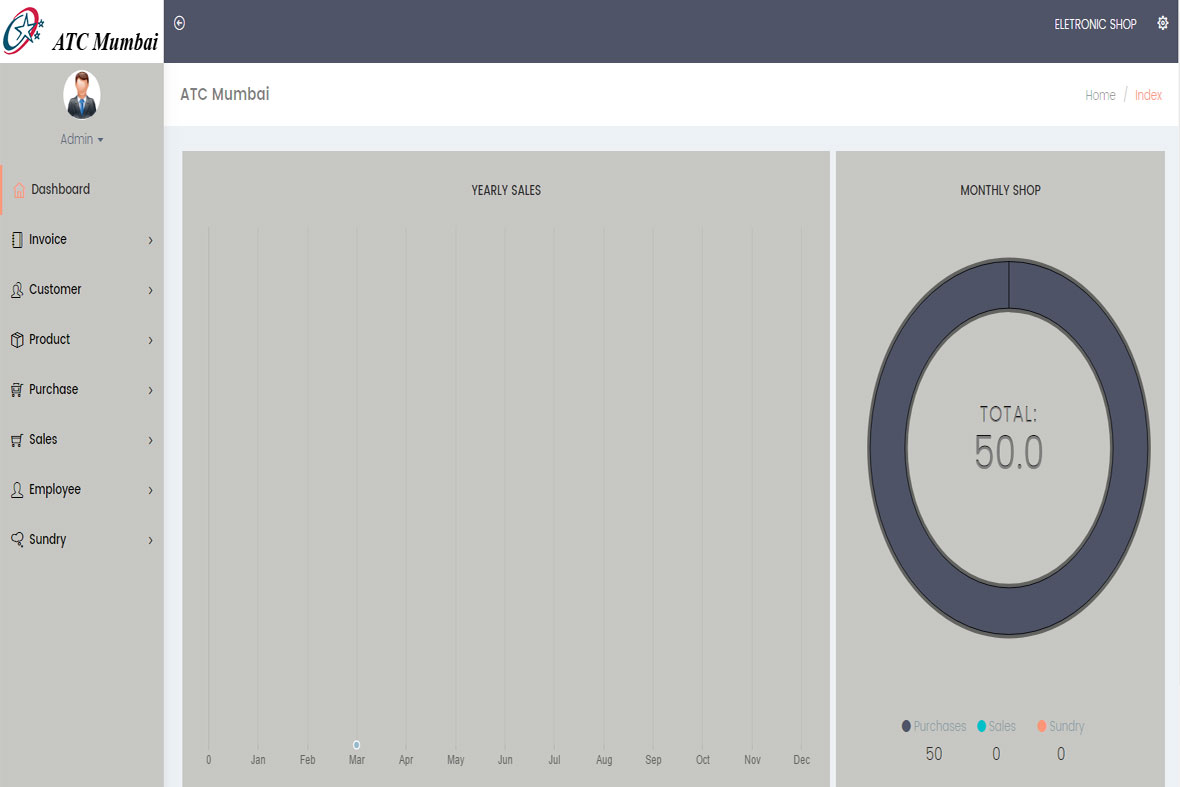Click the Dashboard home icon
The height and width of the screenshot is (787, 1180).
pos(19,190)
